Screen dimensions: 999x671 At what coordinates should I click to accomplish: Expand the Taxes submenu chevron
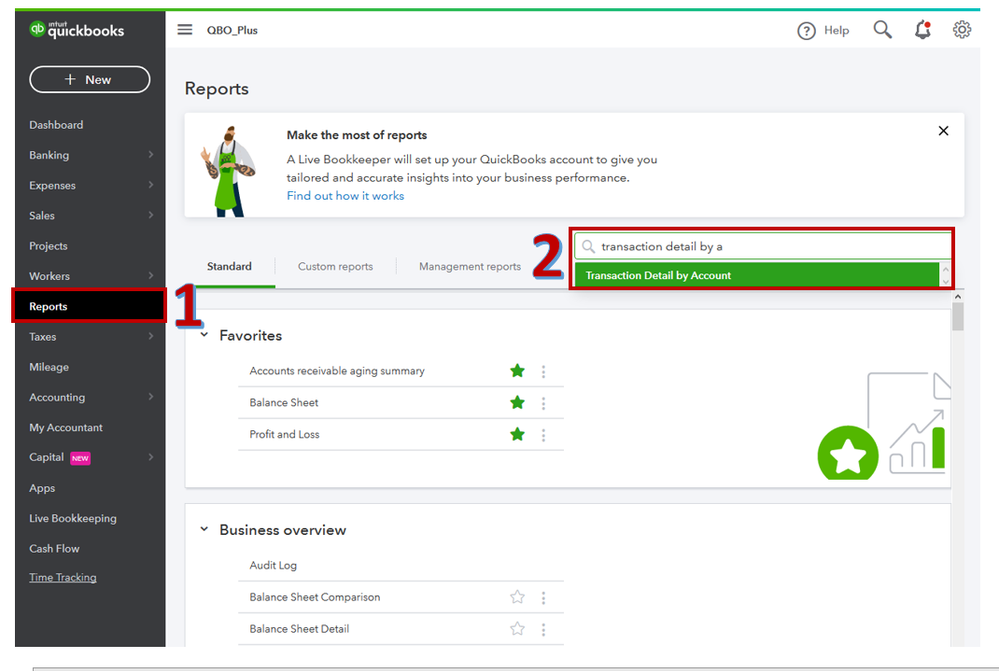pos(151,336)
